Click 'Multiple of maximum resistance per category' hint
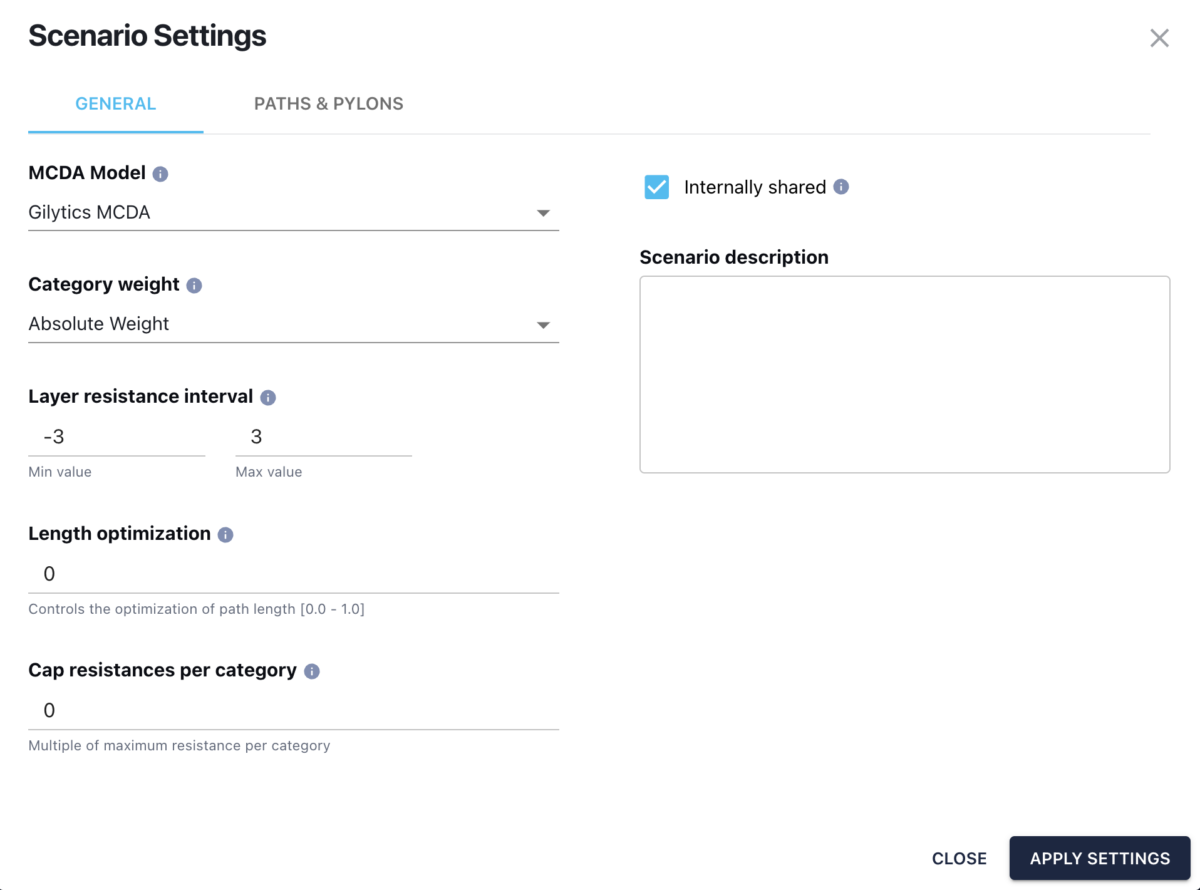This screenshot has width=1200, height=890. pyautogui.click(x=179, y=746)
